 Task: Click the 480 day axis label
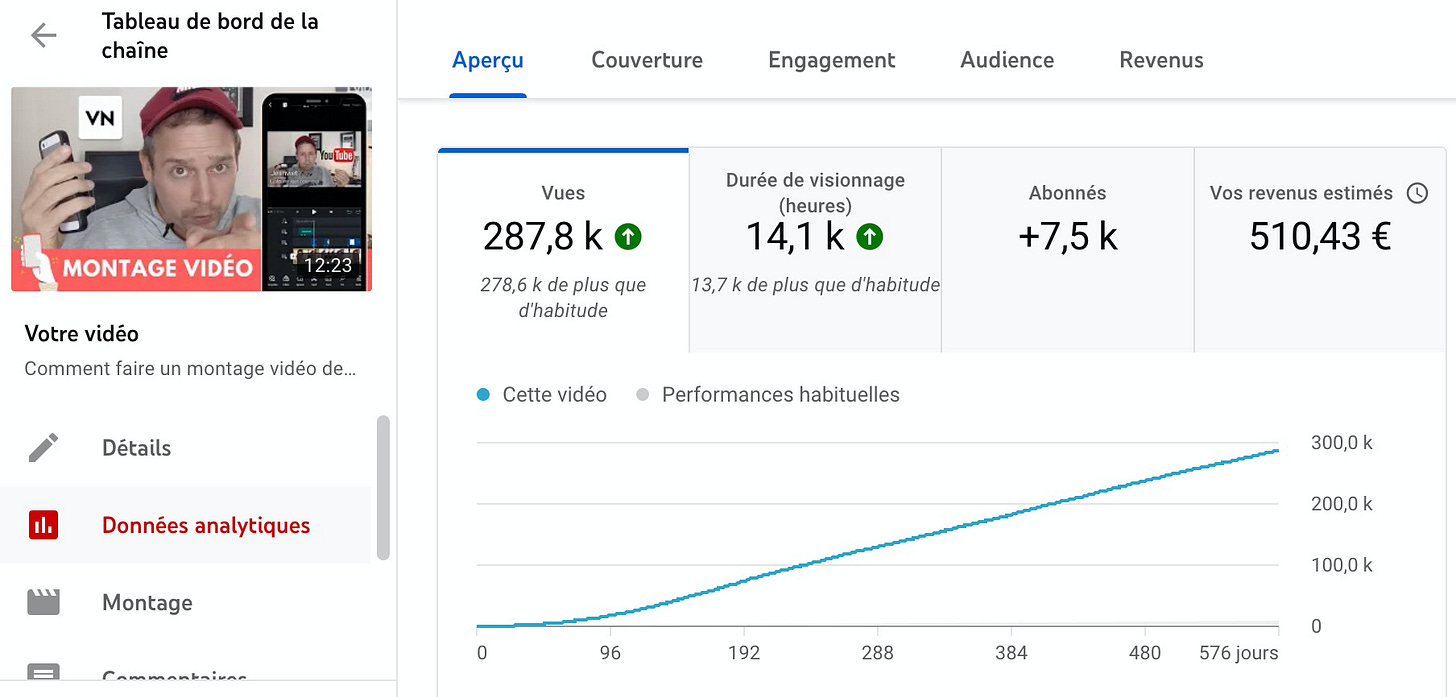point(1145,653)
